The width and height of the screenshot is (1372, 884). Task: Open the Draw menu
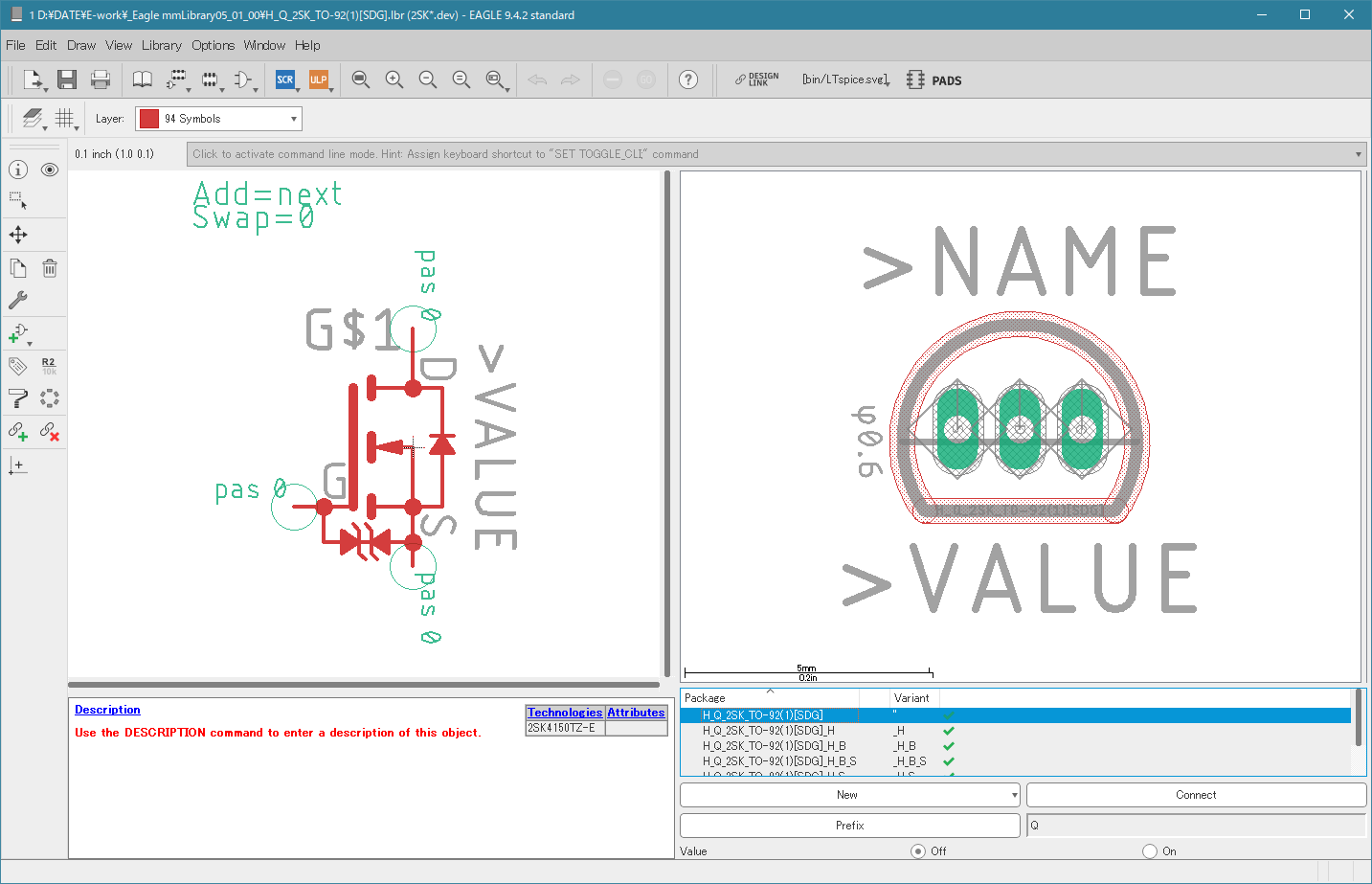coord(81,45)
